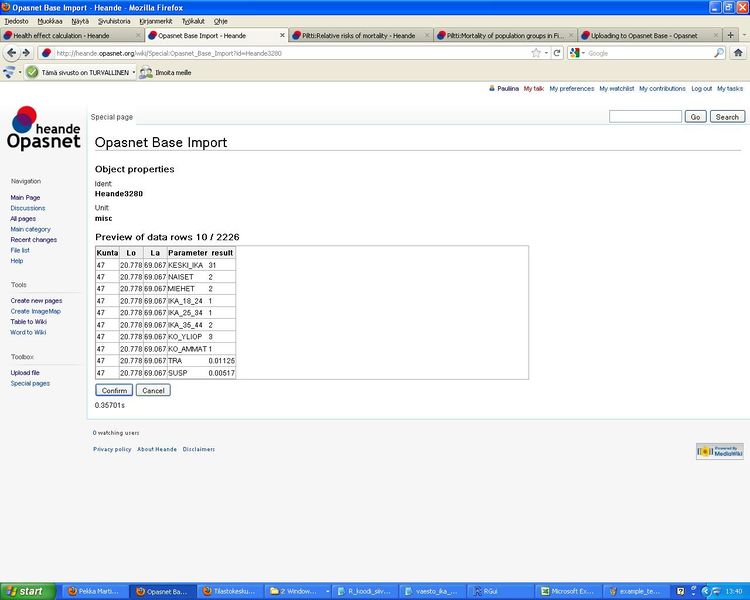The image size is (750, 600).
Task: Open the Table to Wiki tool link
Action: tap(29, 322)
